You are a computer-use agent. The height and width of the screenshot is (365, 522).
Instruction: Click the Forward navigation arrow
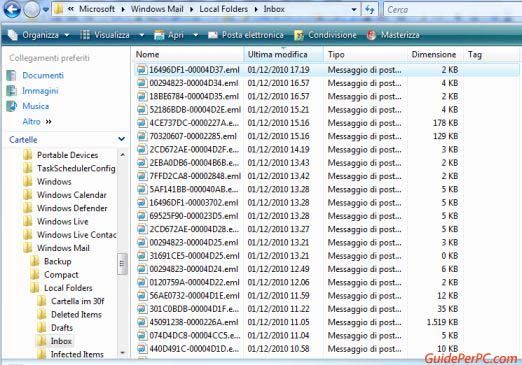point(31,9)
